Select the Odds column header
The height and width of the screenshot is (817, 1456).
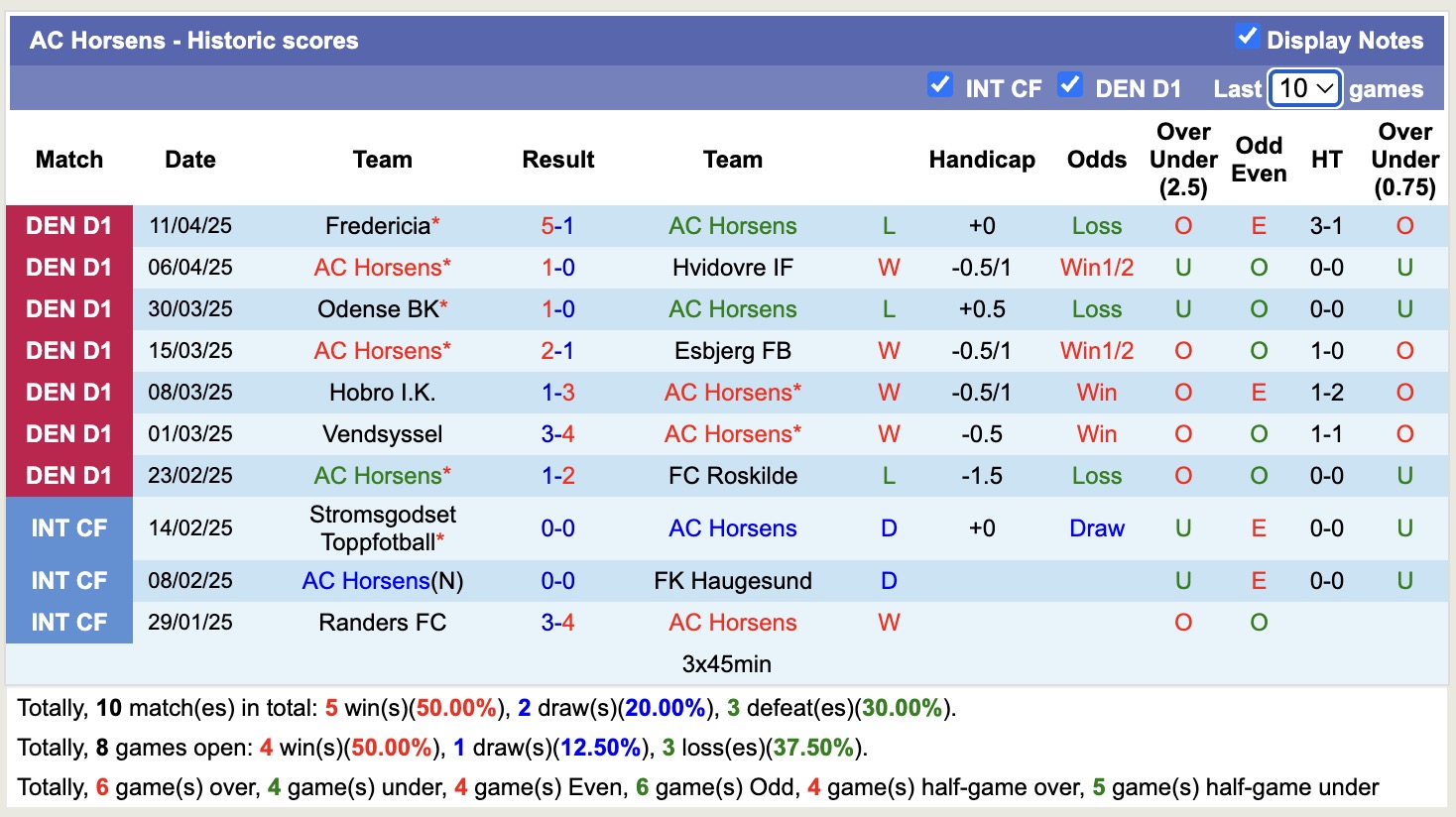pyautogui.click(x=1095, y=159)
